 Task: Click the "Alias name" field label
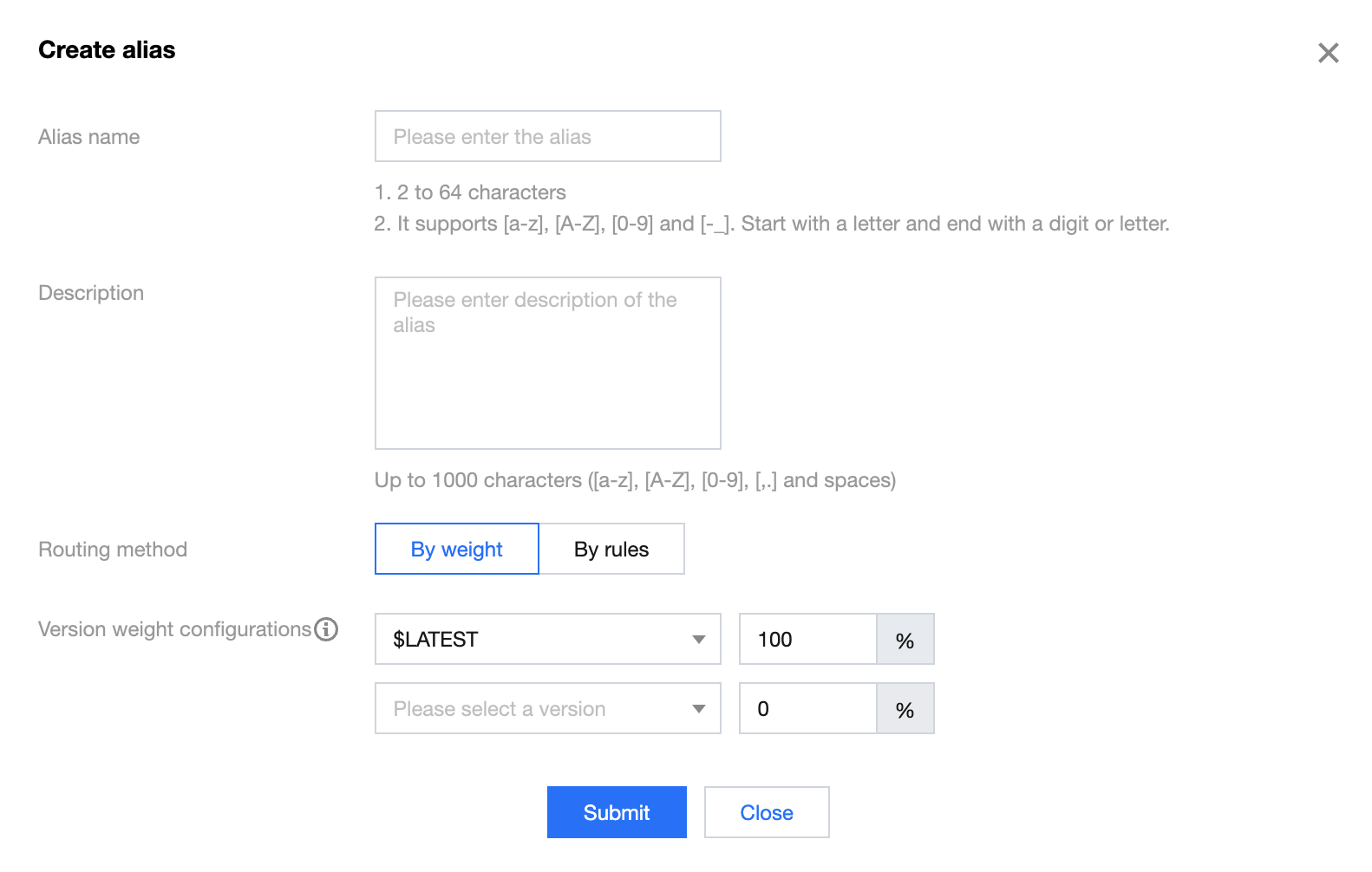point(89,137)
